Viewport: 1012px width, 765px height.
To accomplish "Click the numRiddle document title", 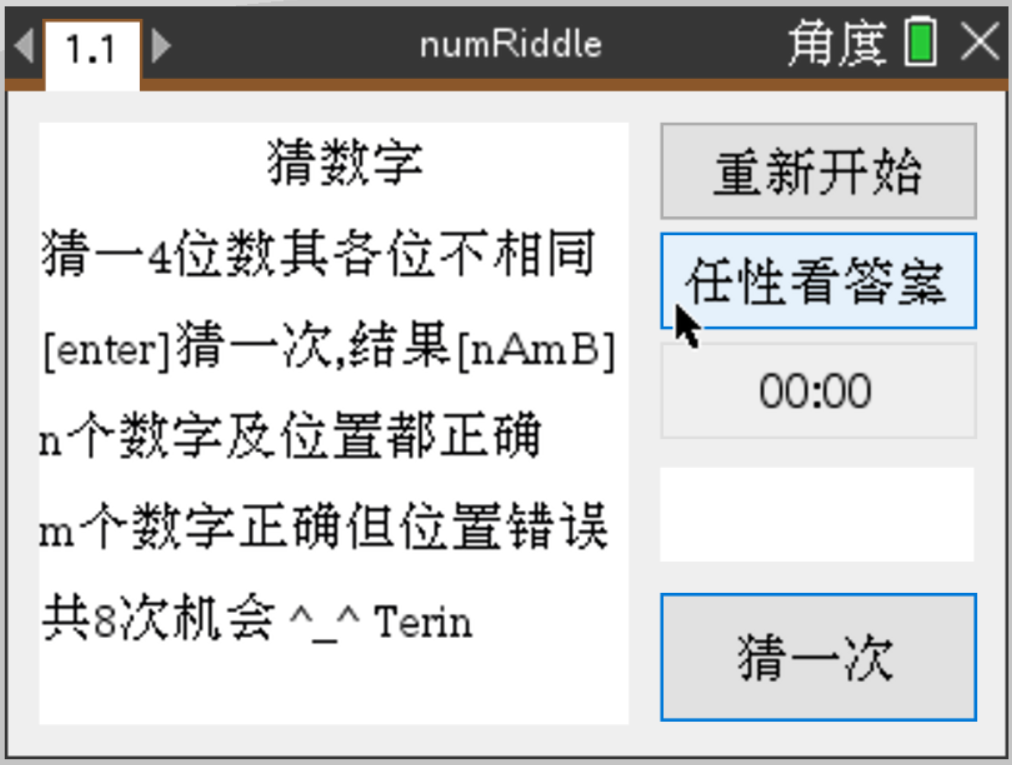I will [511, 45].
